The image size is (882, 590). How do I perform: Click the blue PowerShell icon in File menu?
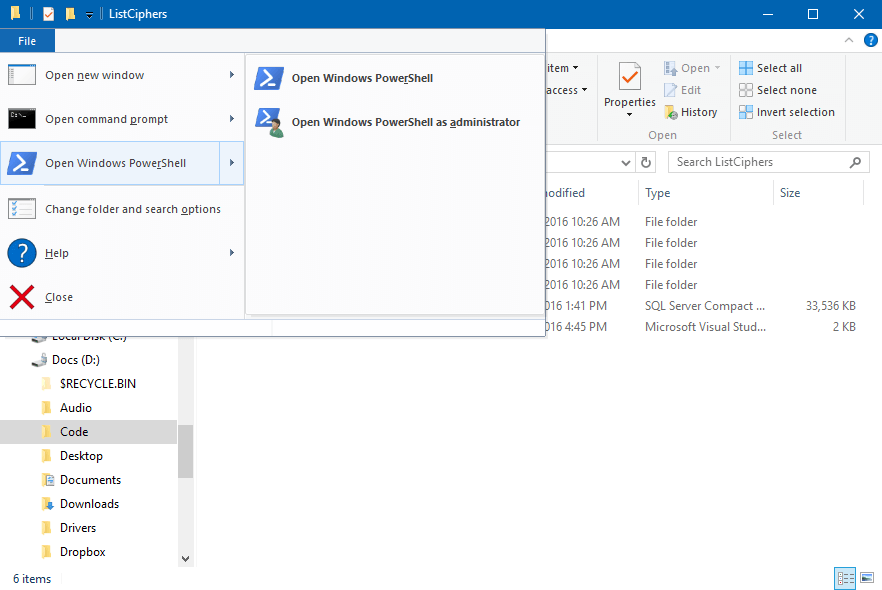[22, 163]
